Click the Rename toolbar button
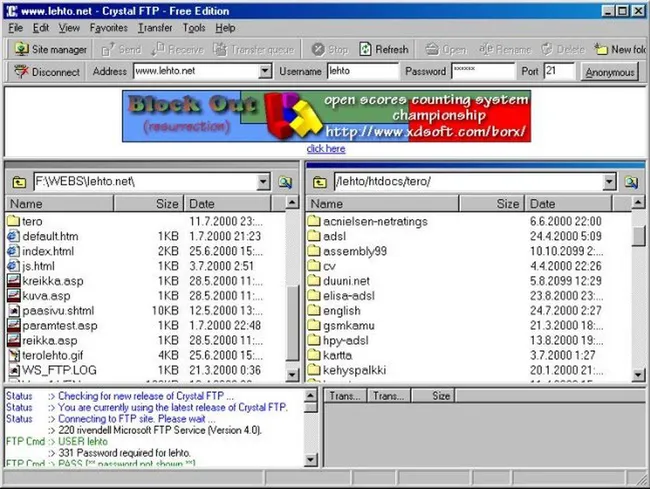Screen dimensions: 650x489 (x=505, y=49)
